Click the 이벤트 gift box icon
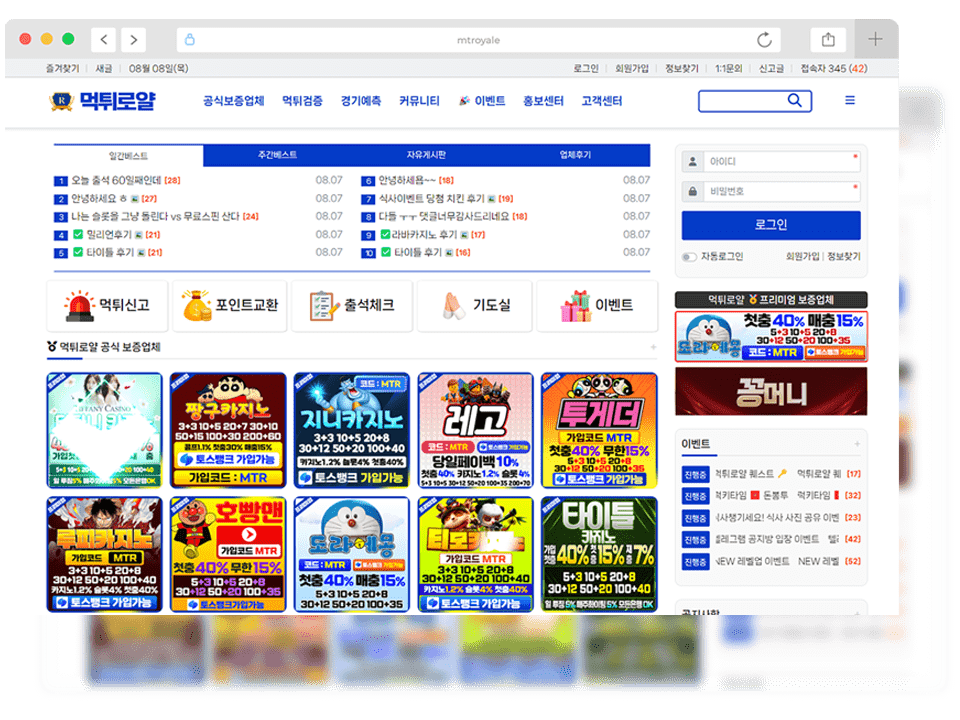The height and width of the screenshot is (720, 960). pyautogui.click(x=576, y=306)
